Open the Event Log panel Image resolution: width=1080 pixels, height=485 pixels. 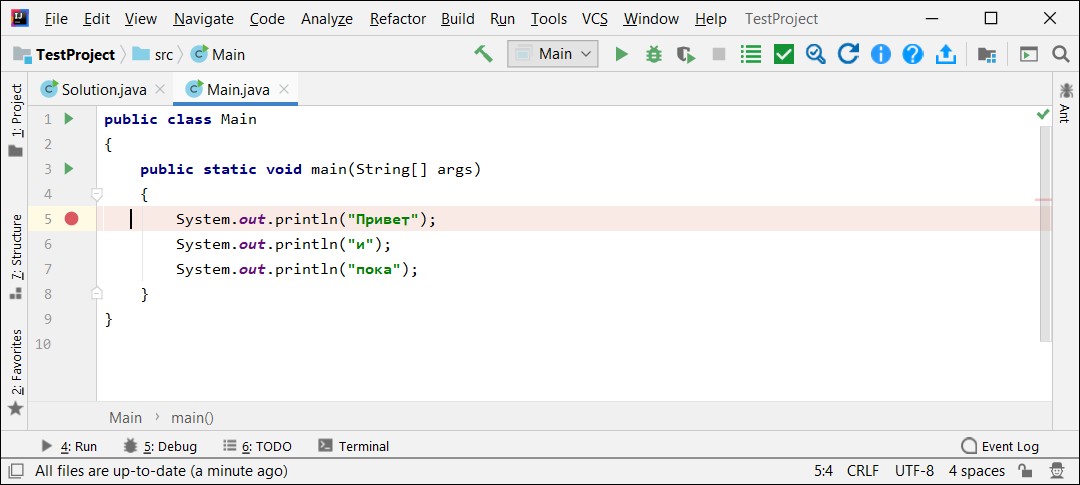999,446
